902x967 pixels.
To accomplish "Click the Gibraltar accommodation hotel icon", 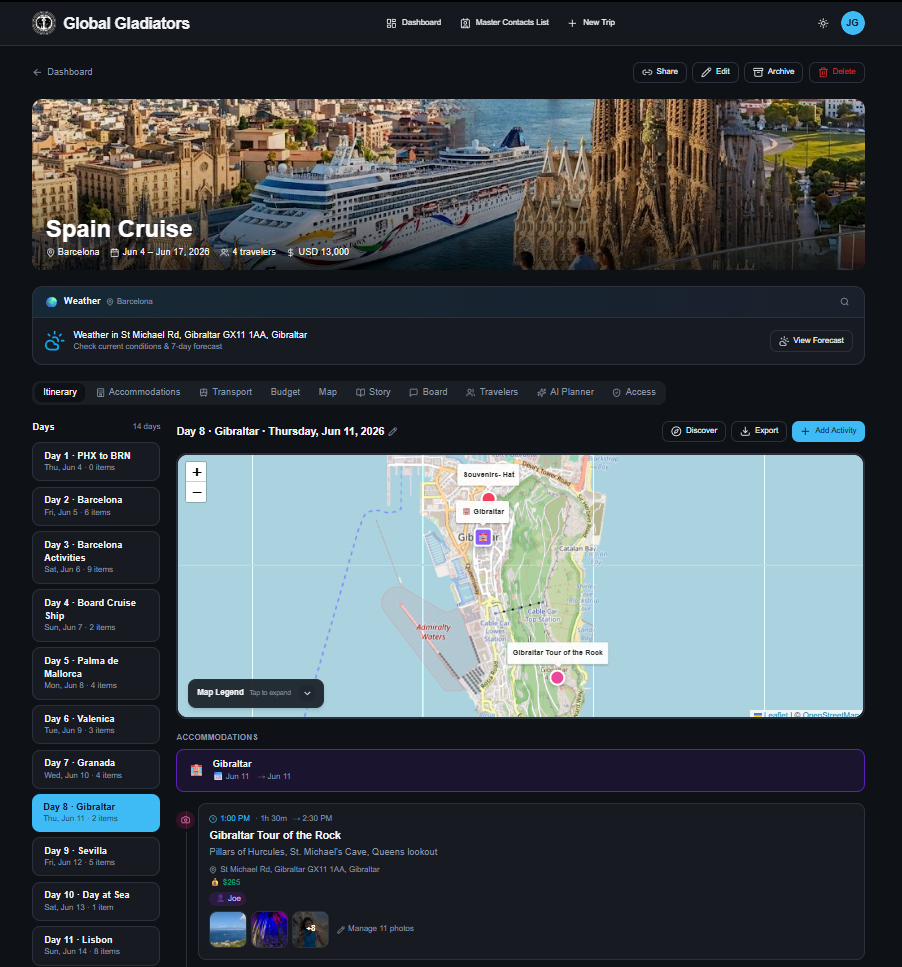I will point(196,770).
